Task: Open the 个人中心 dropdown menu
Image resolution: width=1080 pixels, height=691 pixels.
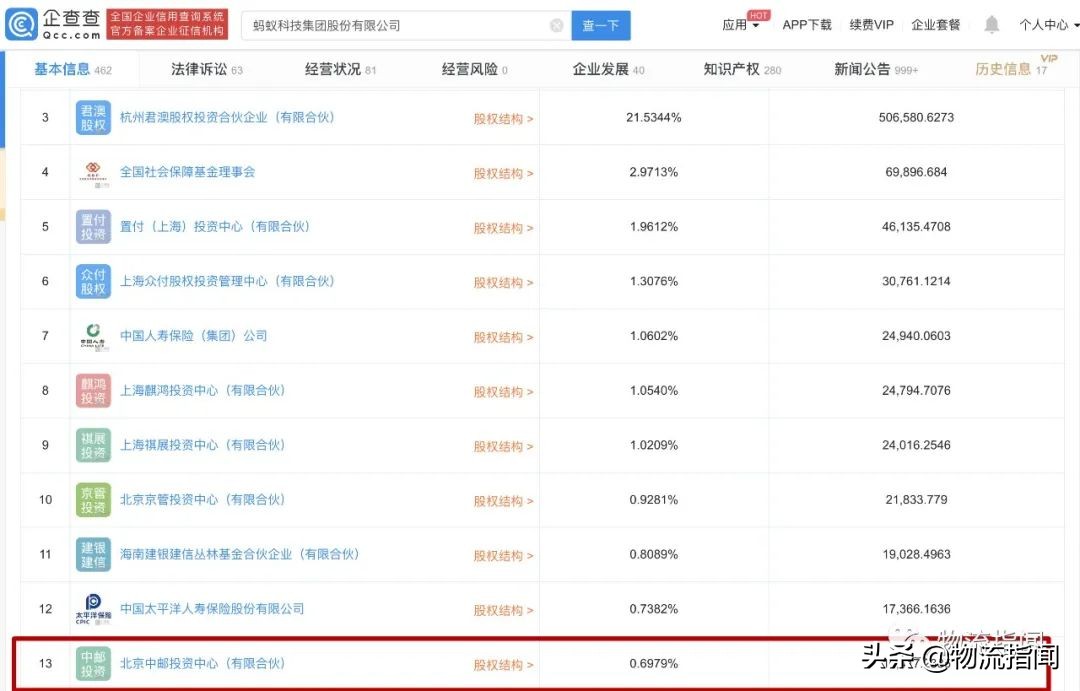Action: [1043, 24]
